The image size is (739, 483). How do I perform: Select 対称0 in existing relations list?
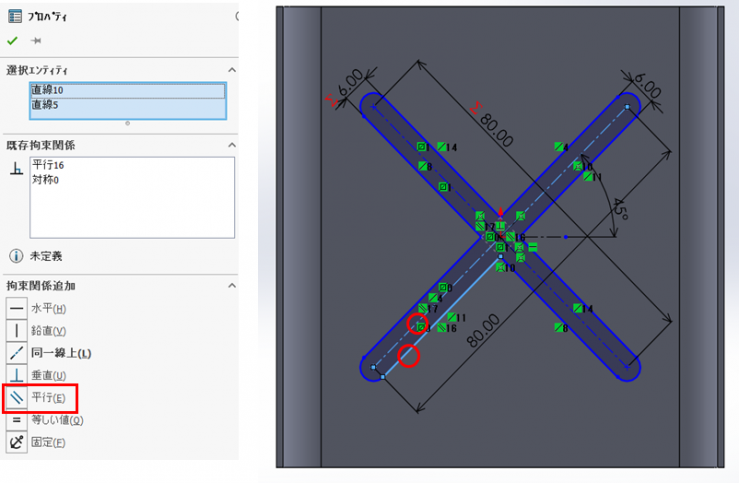[45, 179]
